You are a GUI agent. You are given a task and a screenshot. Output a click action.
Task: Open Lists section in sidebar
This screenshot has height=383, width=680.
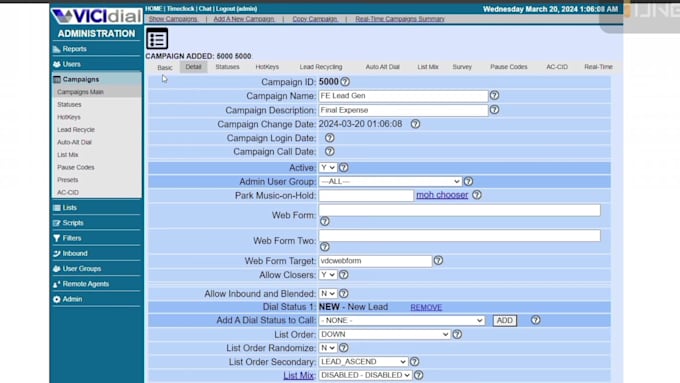pos(69,208)
